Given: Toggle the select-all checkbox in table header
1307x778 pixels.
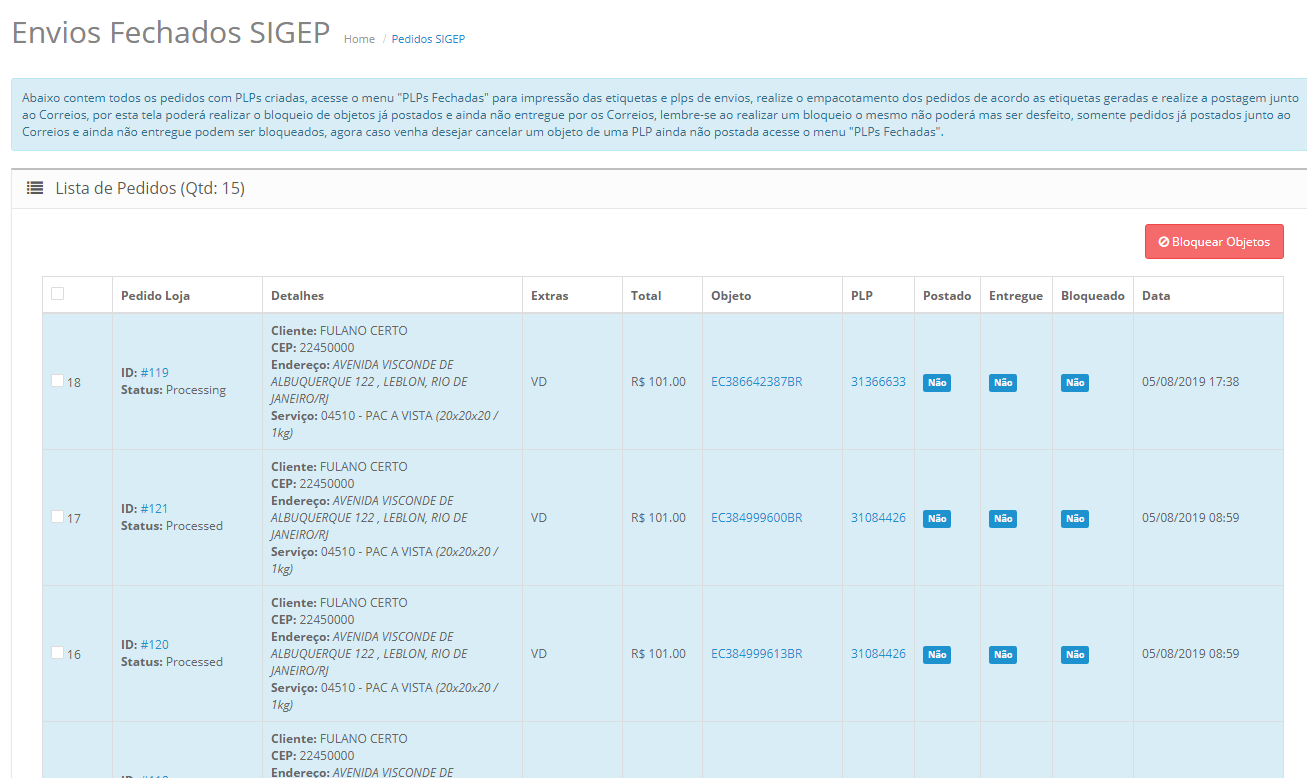Looking at the screenshot, I should pyautogui.click(x=58, y=294).
